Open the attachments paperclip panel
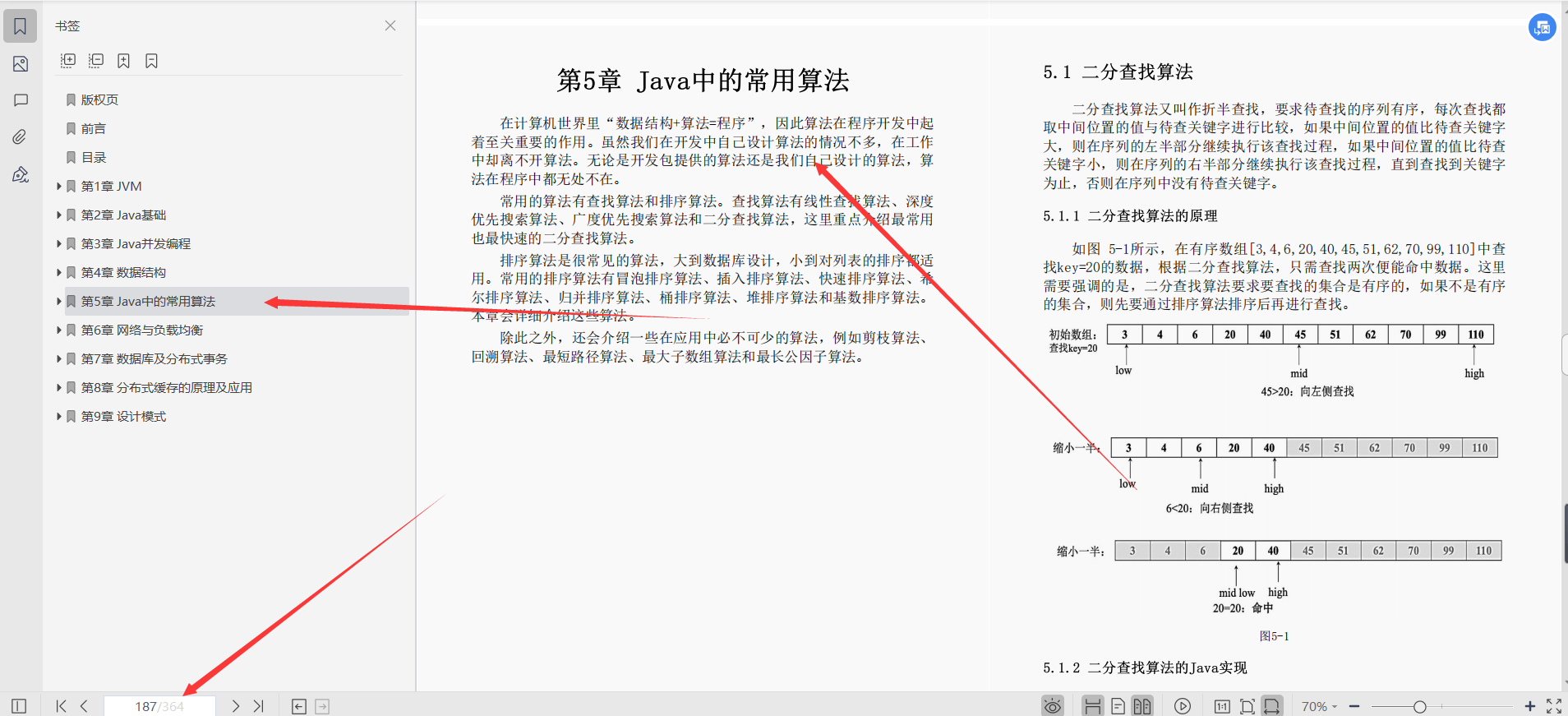1568x716 pixels. point(21,136)
